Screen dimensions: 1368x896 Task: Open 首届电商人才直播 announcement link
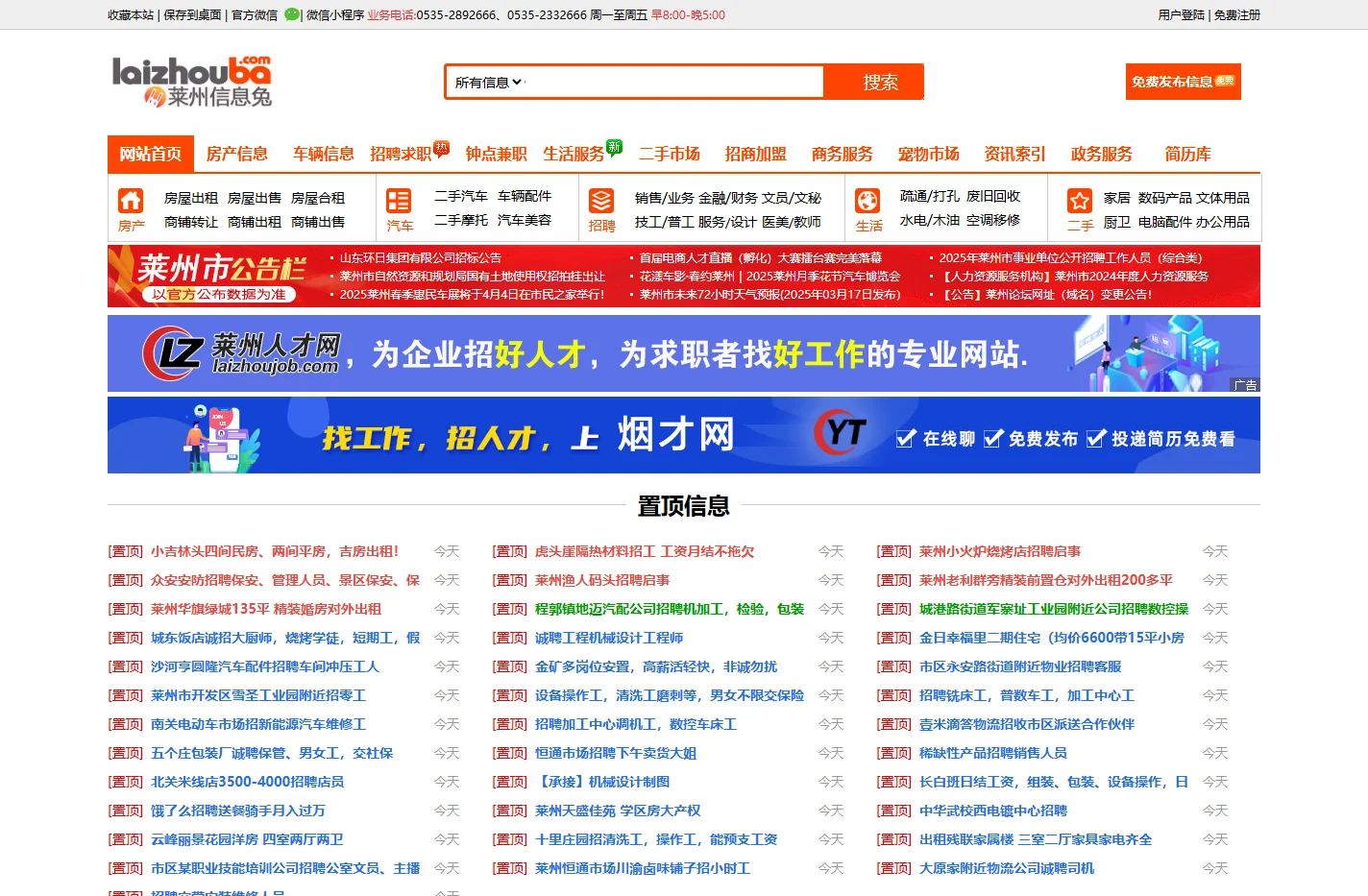pyautogui.click(x=761, y=257)
